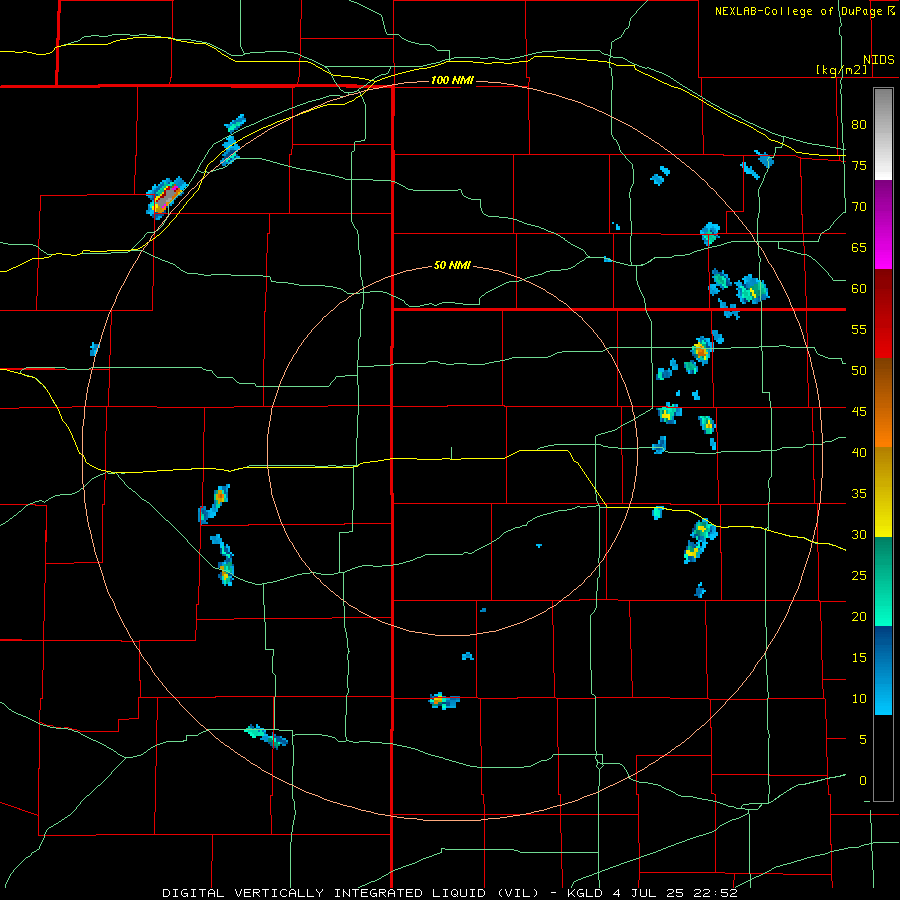This screenshot has width=900, height=900.
Task: Click the 10 value on the color scale
Action: [859, 699]
